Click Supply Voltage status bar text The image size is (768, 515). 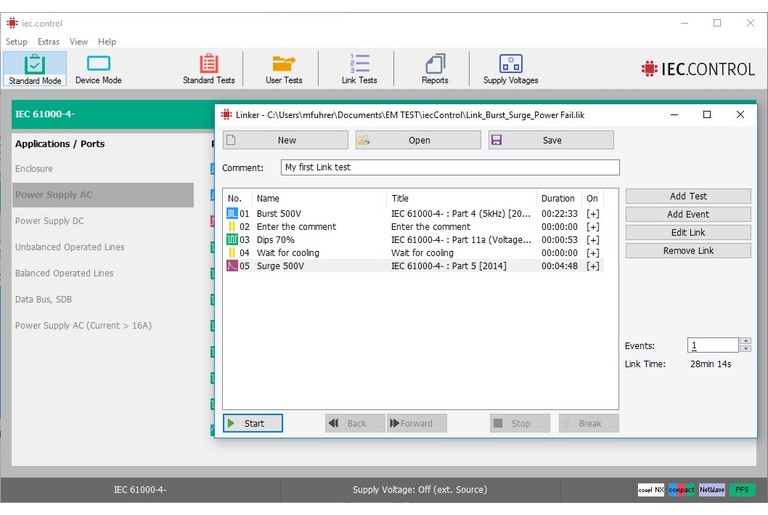(420, 490)
